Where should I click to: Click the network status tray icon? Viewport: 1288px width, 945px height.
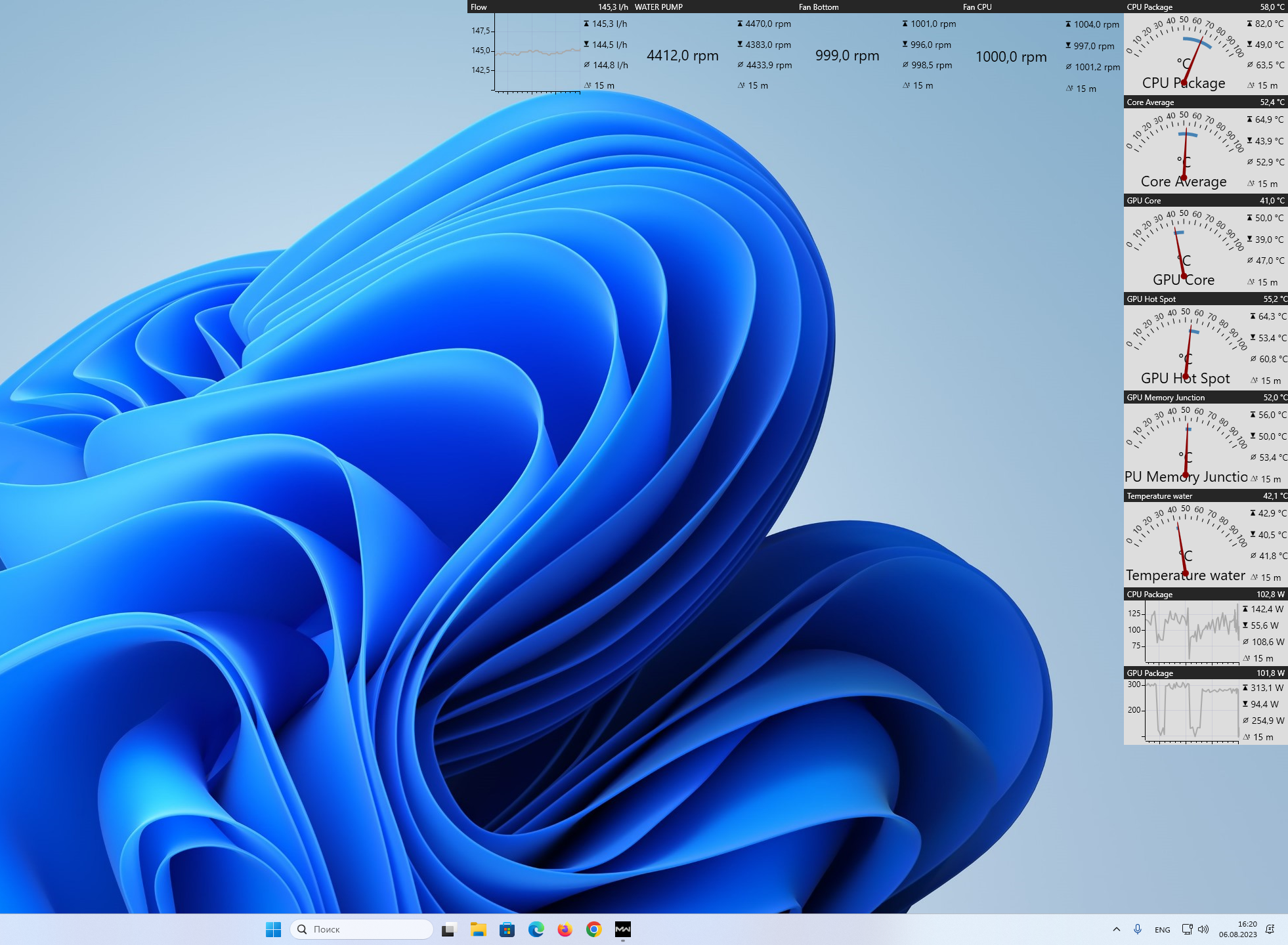1187,929
